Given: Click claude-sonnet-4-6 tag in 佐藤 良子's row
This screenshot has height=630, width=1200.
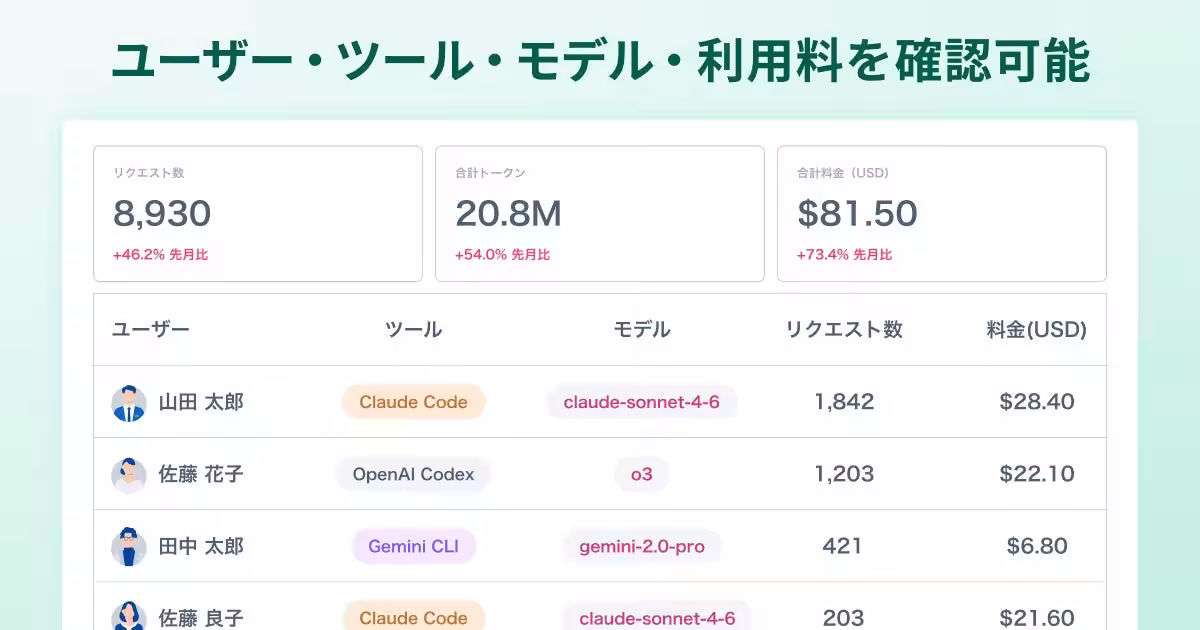Looking at the screenshot, I should pos(657,616).
